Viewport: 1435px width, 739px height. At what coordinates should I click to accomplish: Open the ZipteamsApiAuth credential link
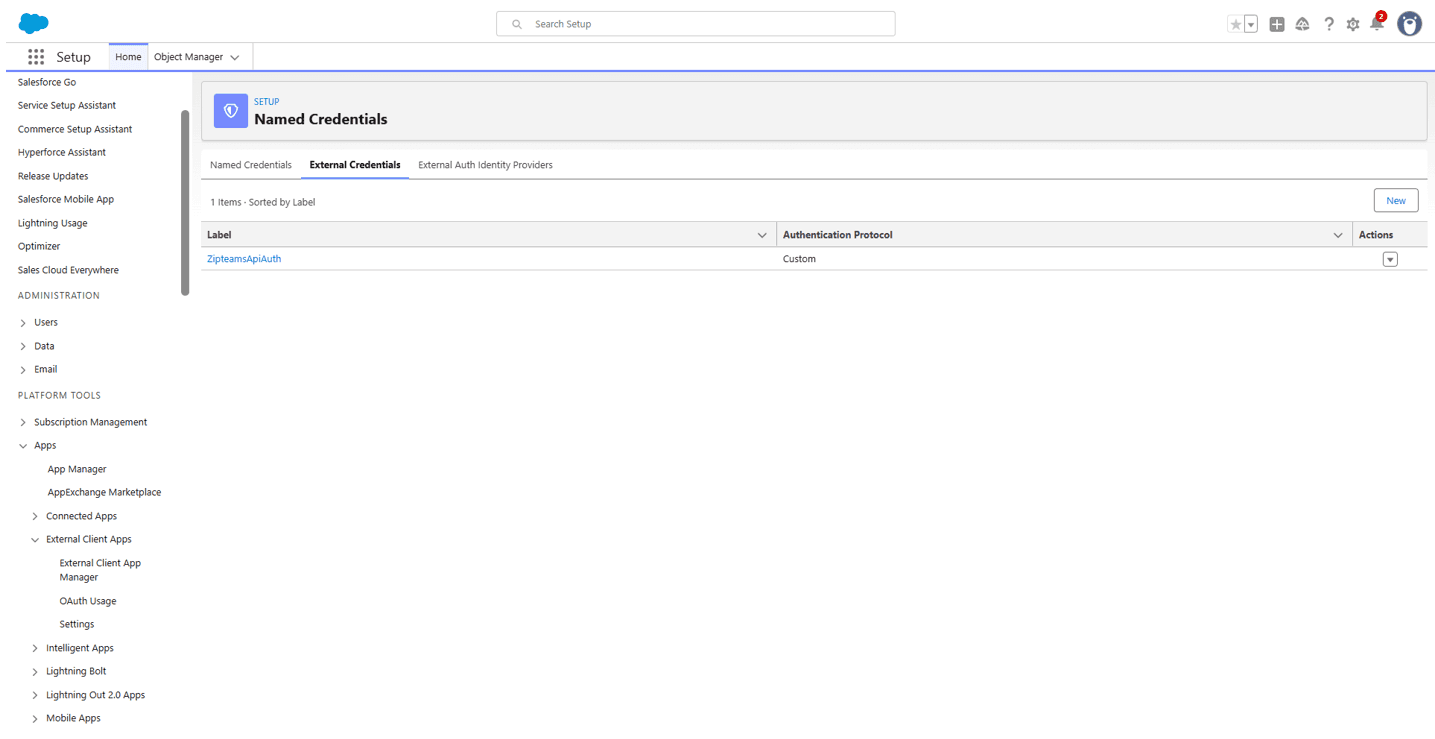point(244,259)
